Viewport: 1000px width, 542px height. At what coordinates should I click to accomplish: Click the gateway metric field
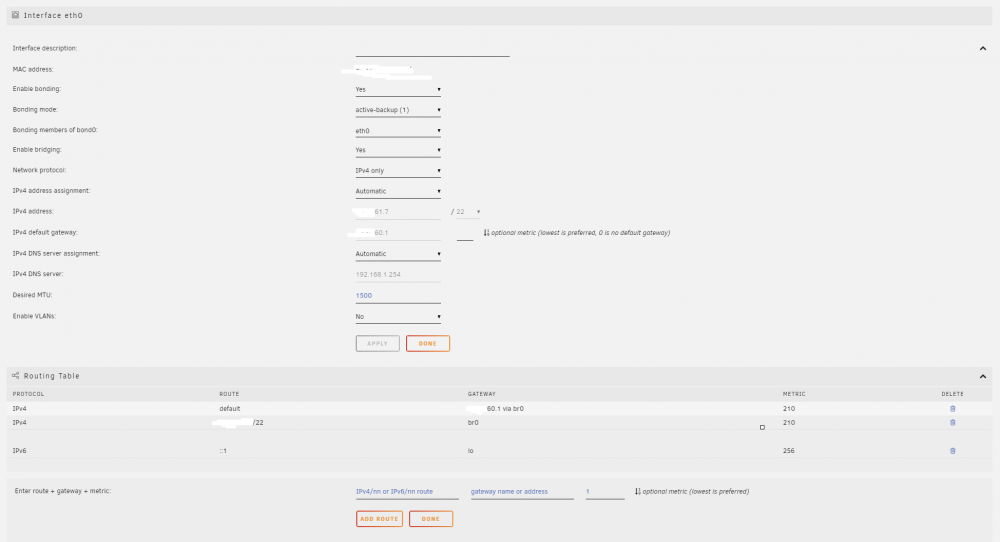[x=465, y=233]
